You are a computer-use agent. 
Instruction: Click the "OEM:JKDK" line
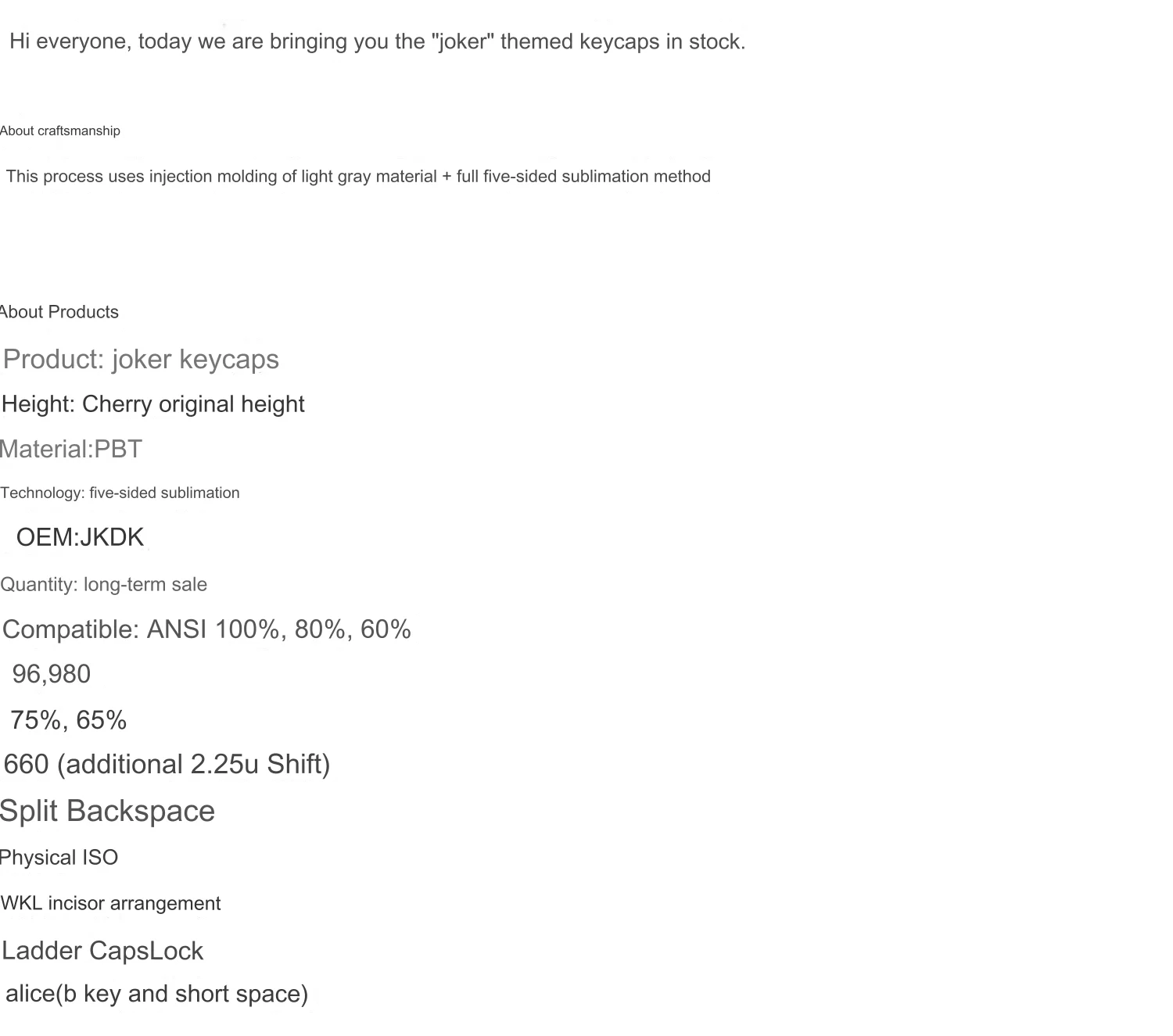81,537
